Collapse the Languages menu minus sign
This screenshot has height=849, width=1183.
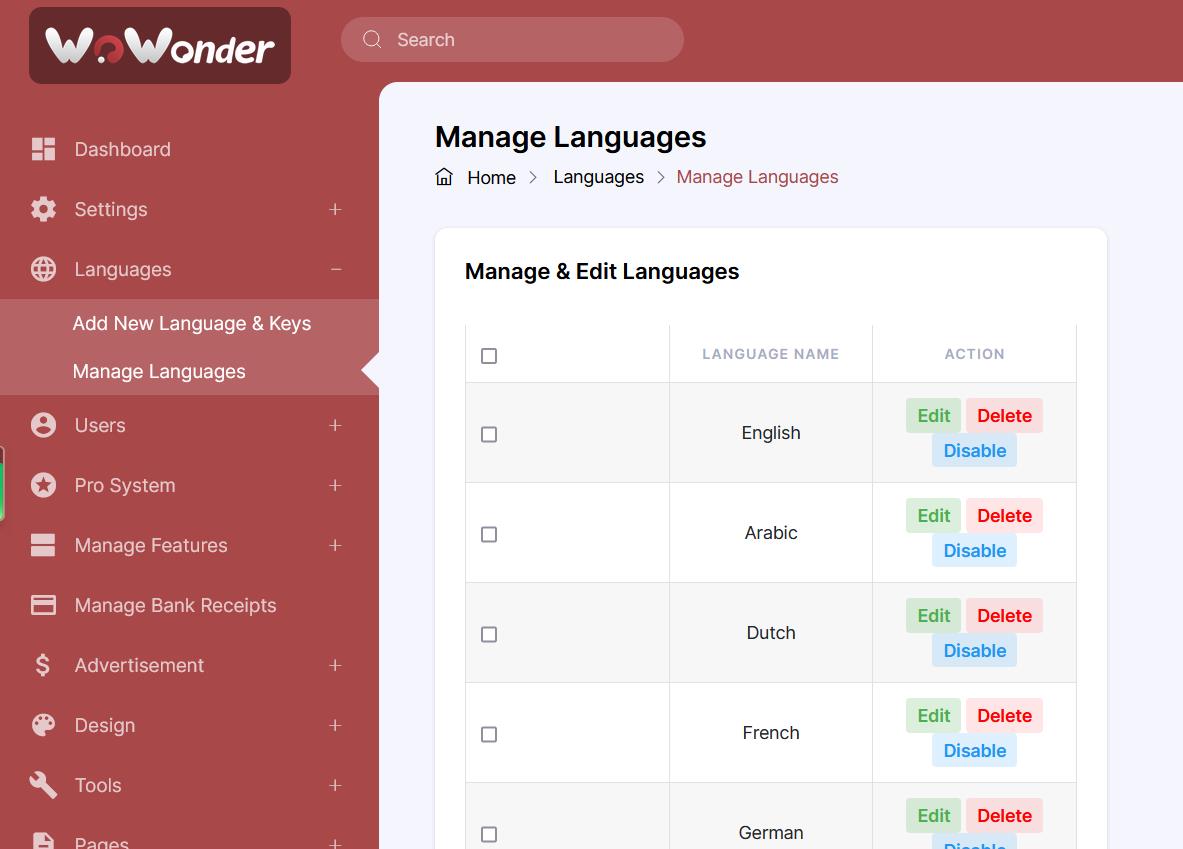(x=336, y=269)
